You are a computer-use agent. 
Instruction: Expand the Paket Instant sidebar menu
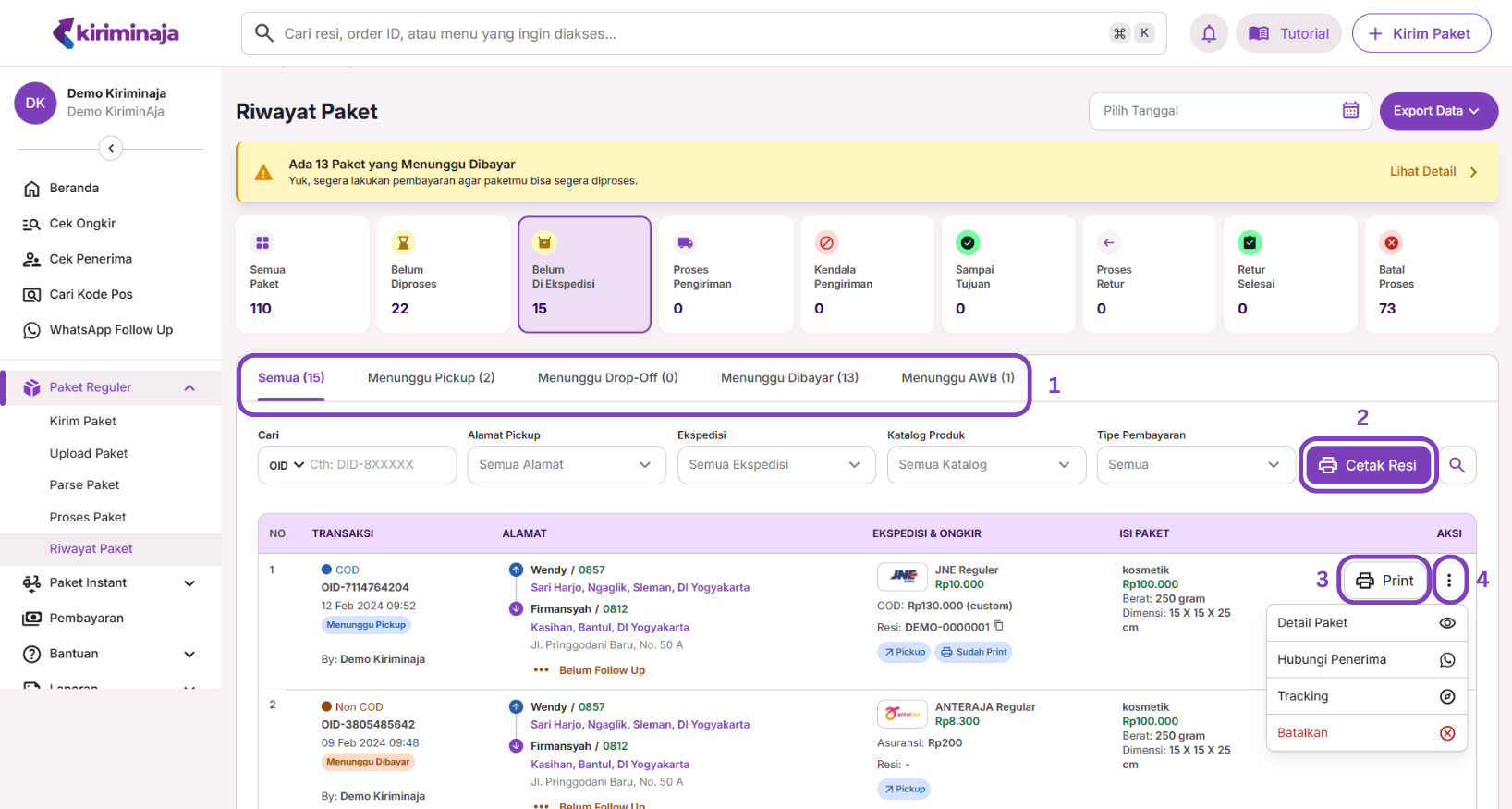(x=109, y=583)
